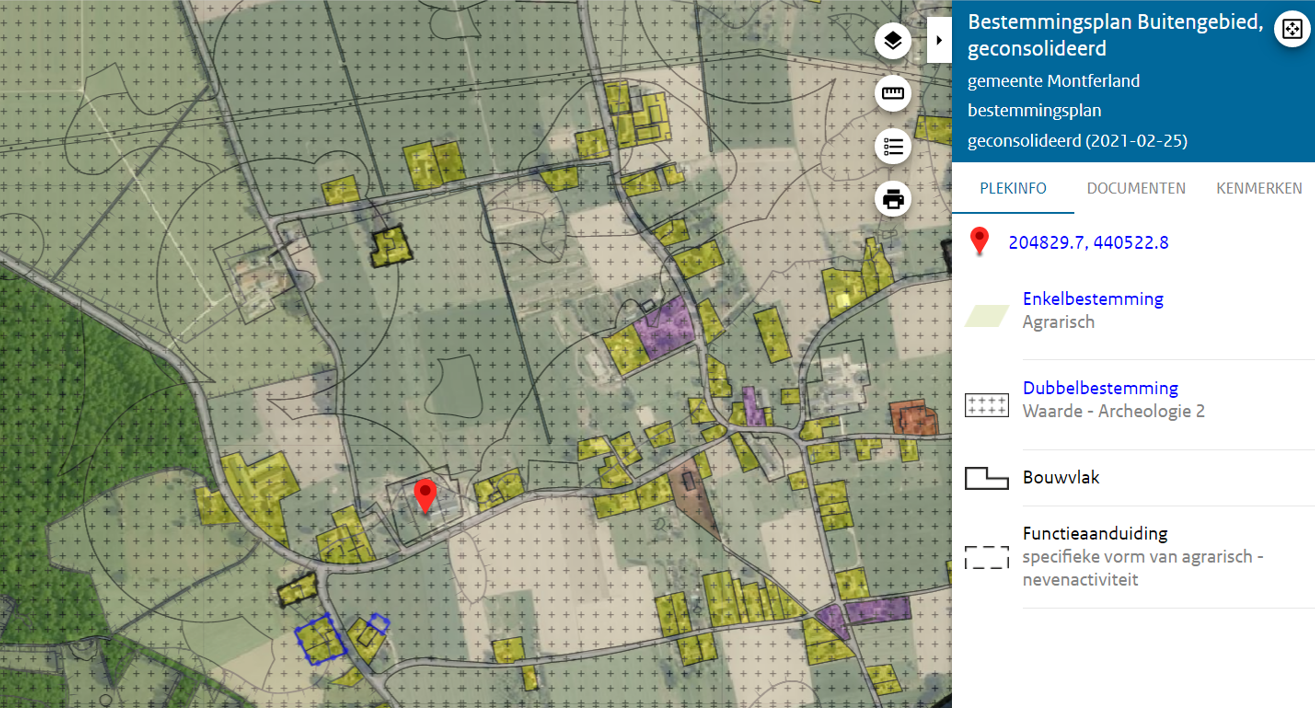Click the 'bestemmingsplan' plan type text
Viewport: 1315px width, 708px height.
point(1034,111)
